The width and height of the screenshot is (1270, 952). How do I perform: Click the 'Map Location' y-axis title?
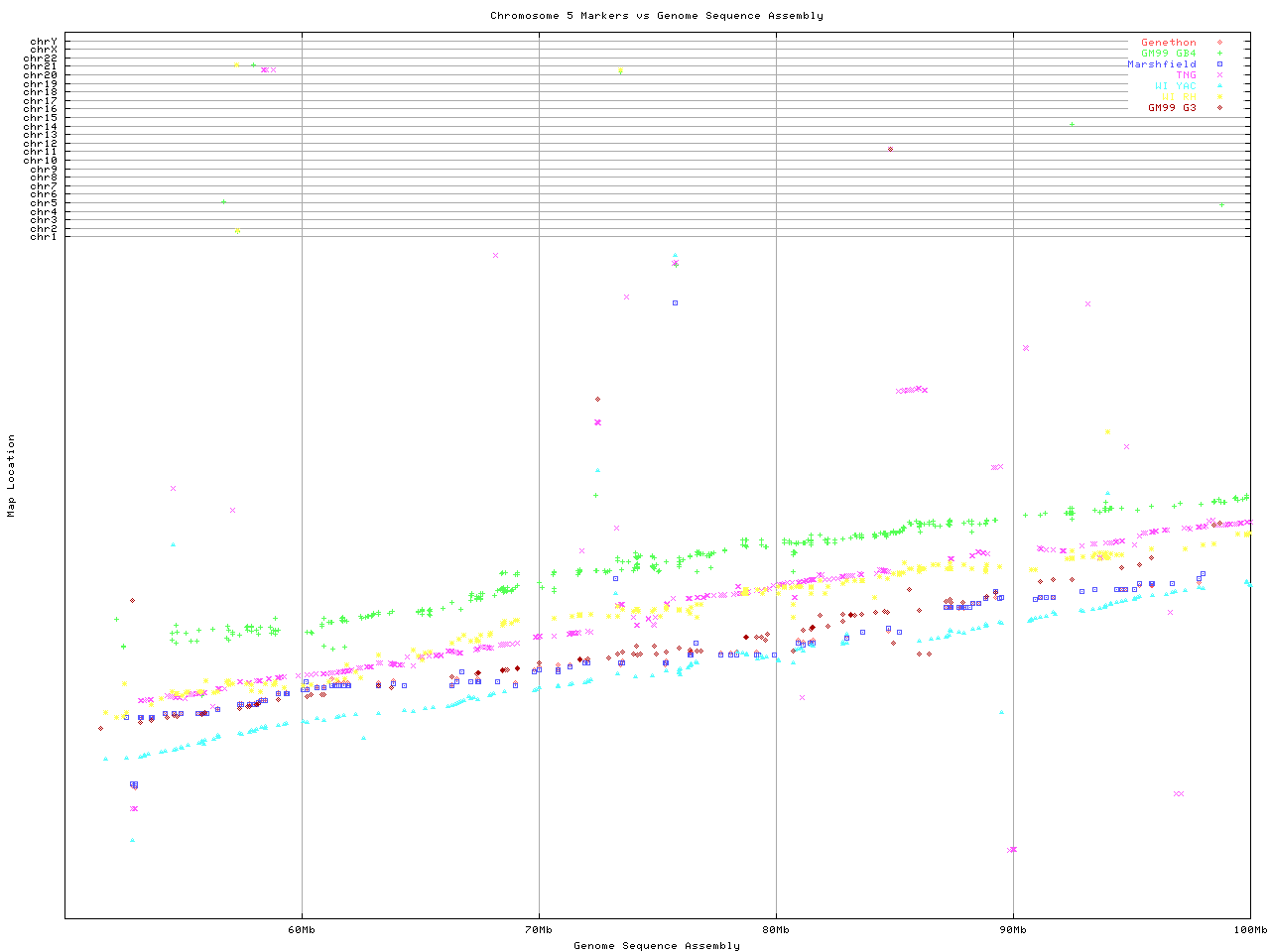coord(12,475)
